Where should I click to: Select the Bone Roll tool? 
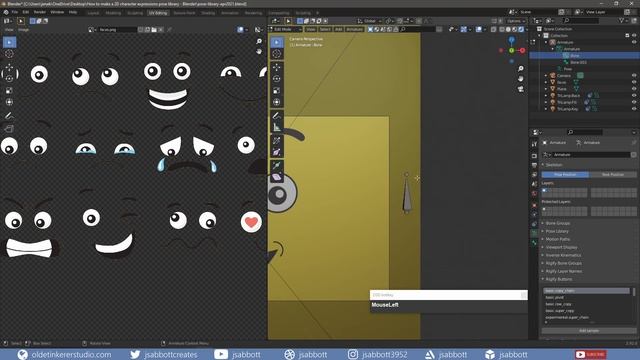[277, 140]
